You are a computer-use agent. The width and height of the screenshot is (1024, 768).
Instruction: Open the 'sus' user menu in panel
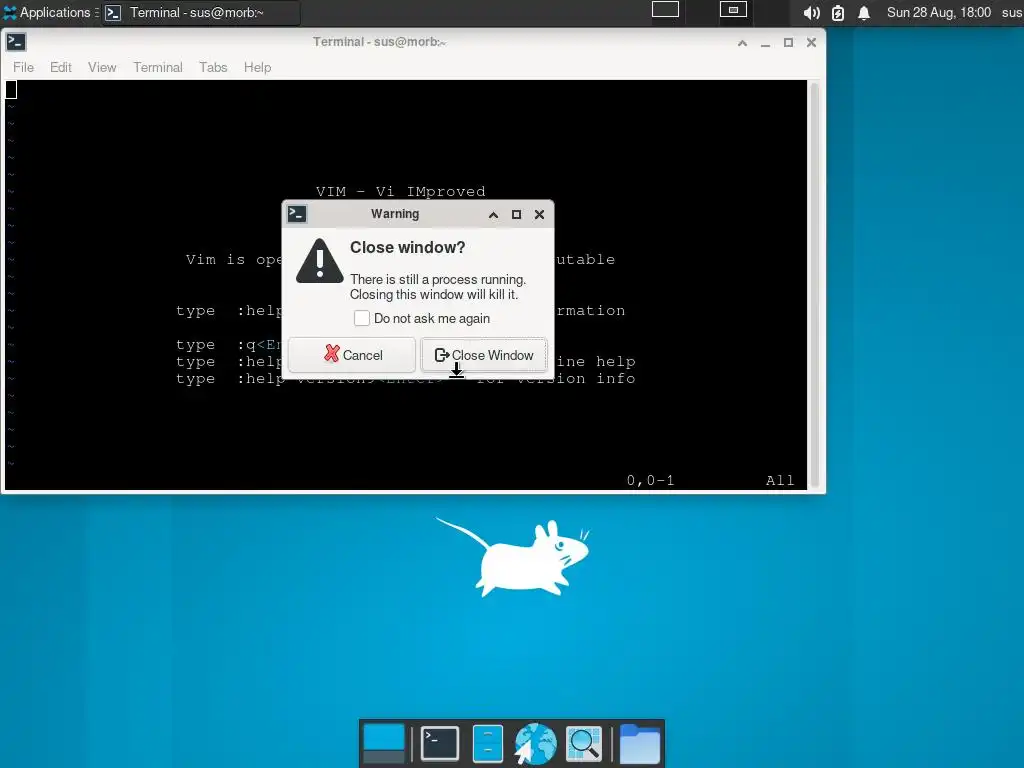point(1012,12)
